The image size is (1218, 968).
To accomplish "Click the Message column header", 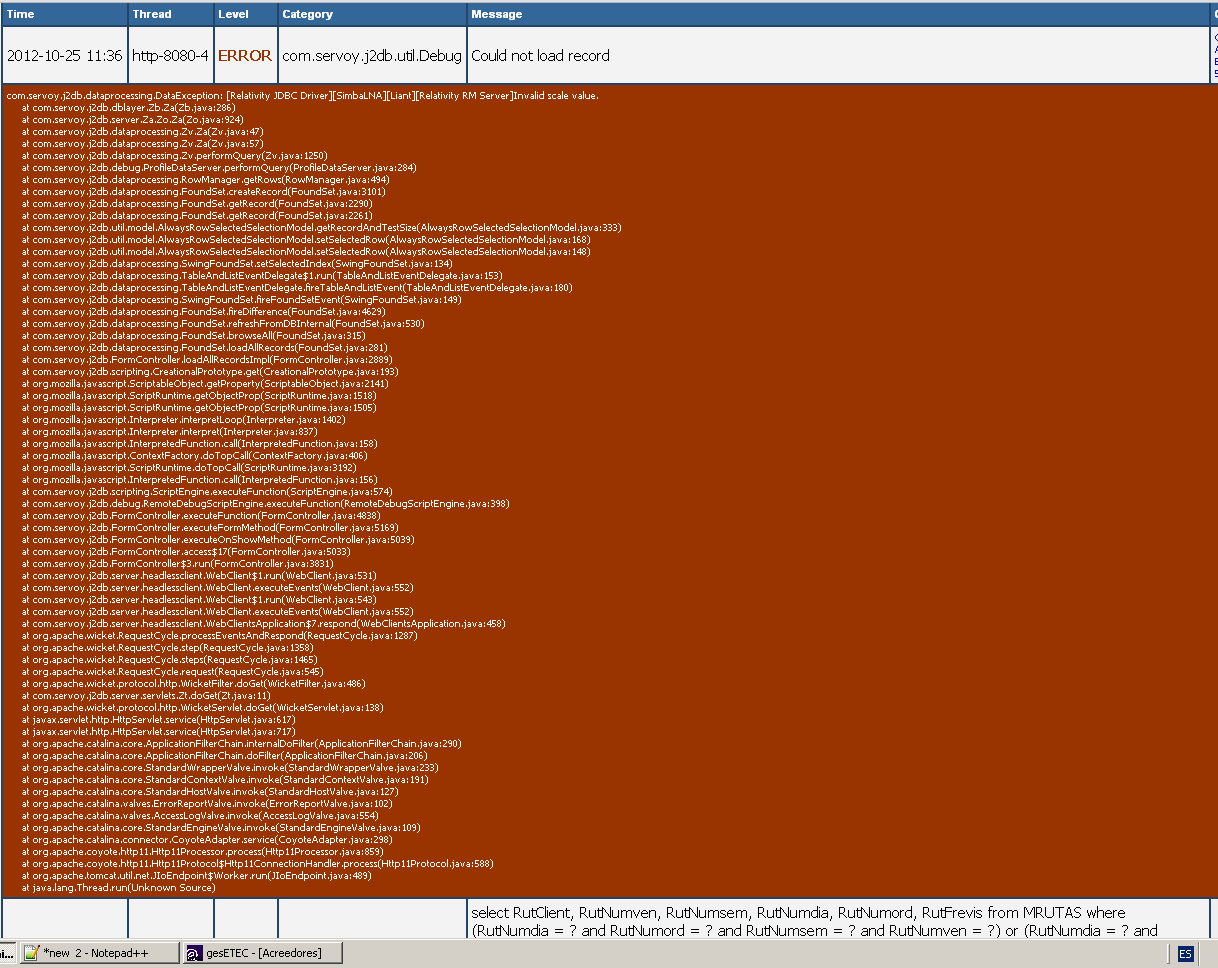I will point(838,14).
